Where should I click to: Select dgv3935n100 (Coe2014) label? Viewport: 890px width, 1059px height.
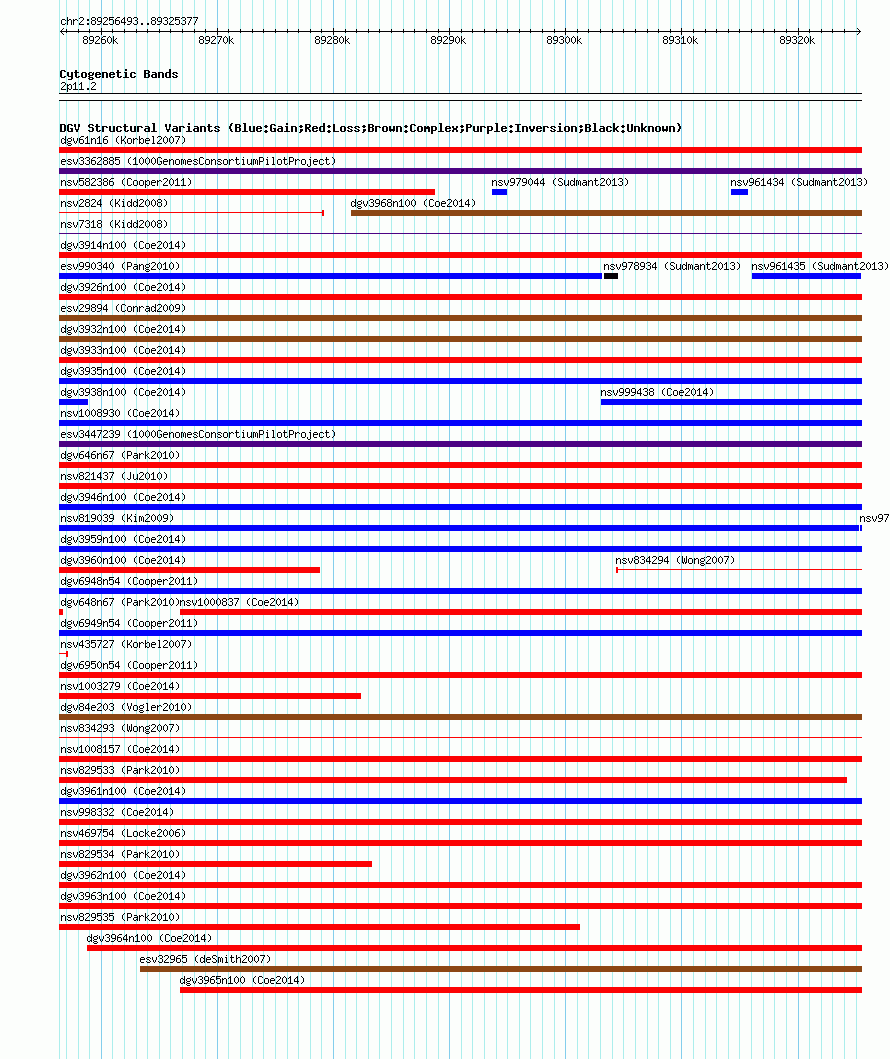[123, 371]
